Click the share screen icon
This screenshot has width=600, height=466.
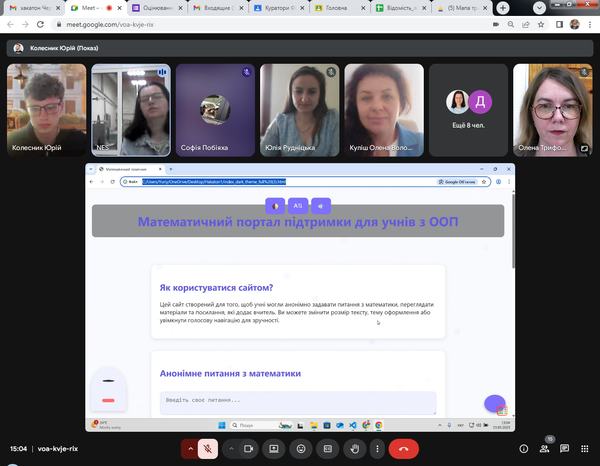coord(273,449)
